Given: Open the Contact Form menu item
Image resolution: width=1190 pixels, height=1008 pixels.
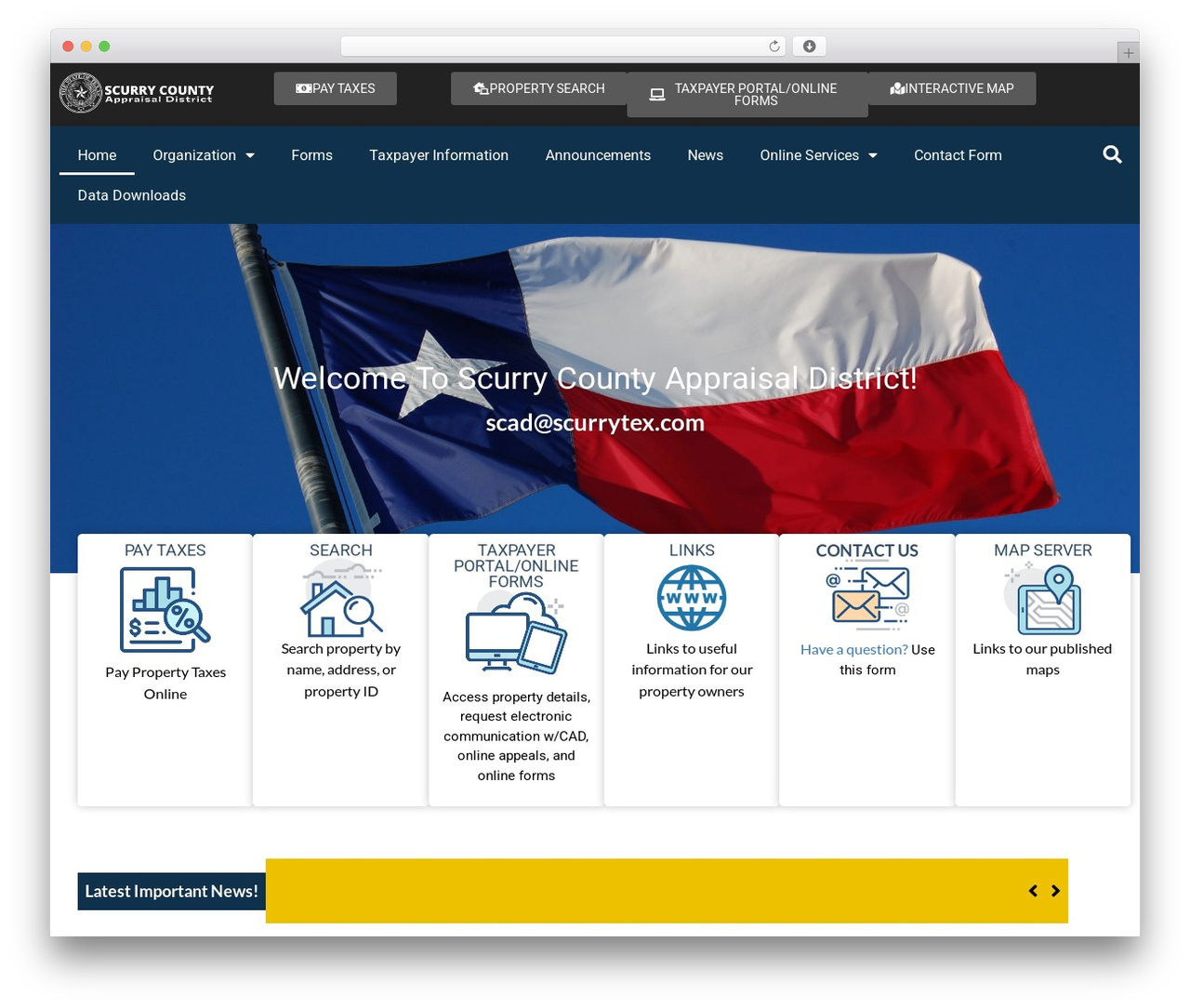Looking at the screenshot, I should (958, 155).
